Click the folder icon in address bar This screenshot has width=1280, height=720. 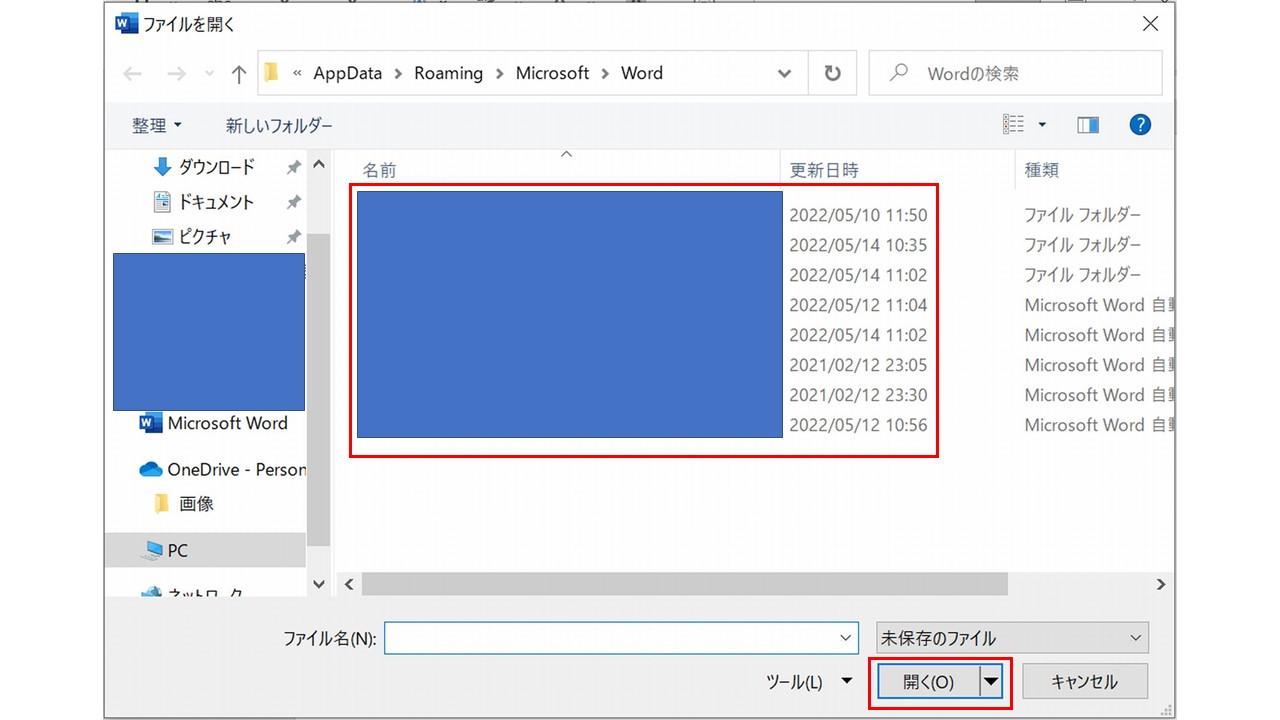[x=271, y=73]
